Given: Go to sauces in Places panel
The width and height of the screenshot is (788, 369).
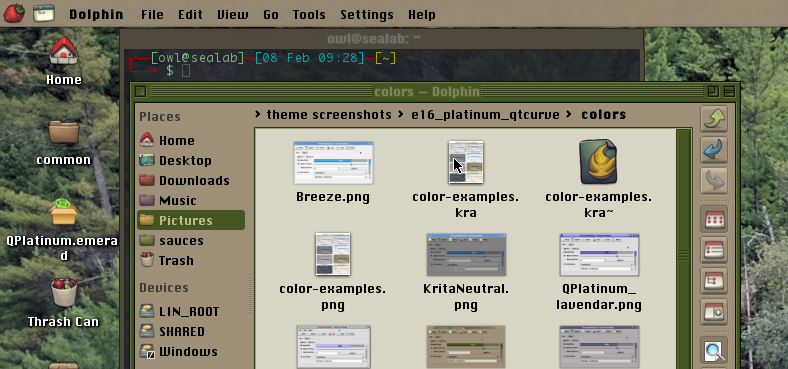Looking at the screenshot, I should click(191, 240).
